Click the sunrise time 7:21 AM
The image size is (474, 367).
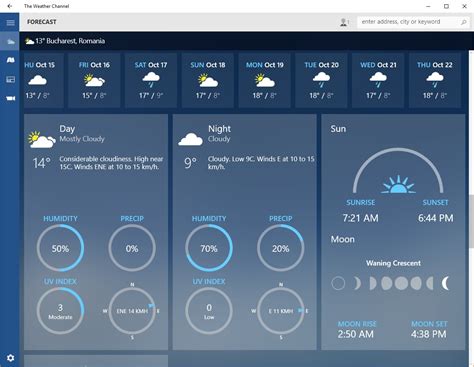click(x=361, y=218)
